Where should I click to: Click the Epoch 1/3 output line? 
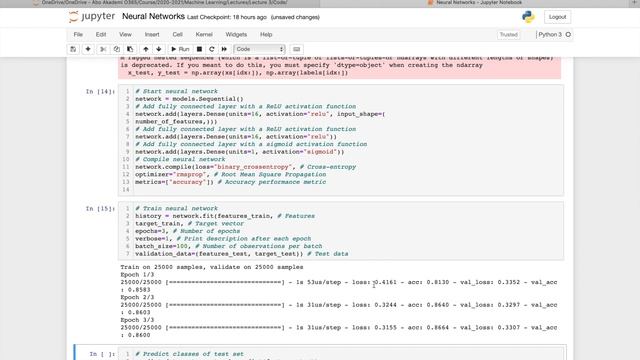tap(137, 275)
